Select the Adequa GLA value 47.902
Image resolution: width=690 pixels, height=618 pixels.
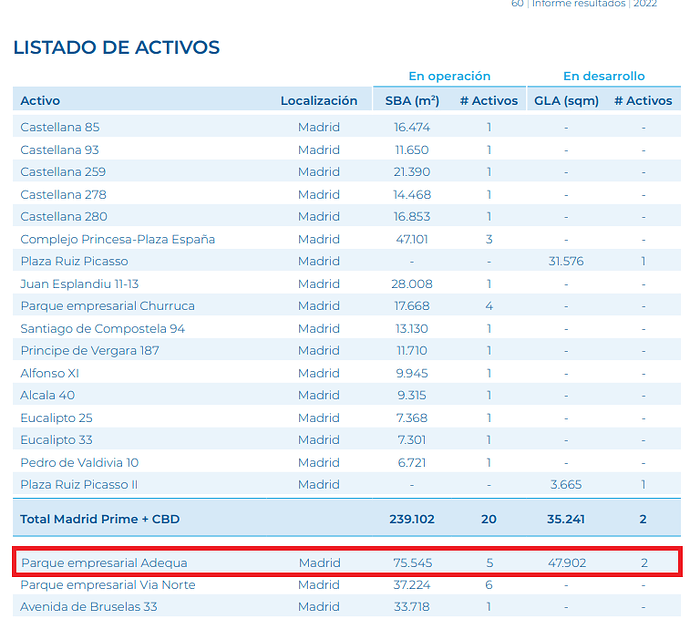tap(567, 563)
